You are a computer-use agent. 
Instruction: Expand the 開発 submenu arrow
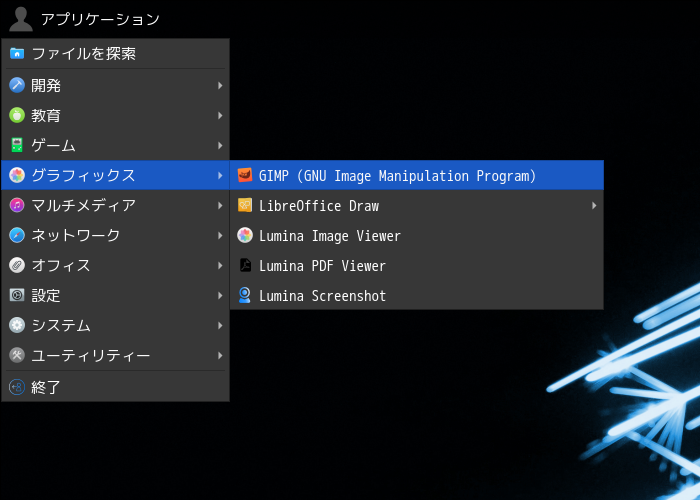pyautogui.click(x=220, y=85)
